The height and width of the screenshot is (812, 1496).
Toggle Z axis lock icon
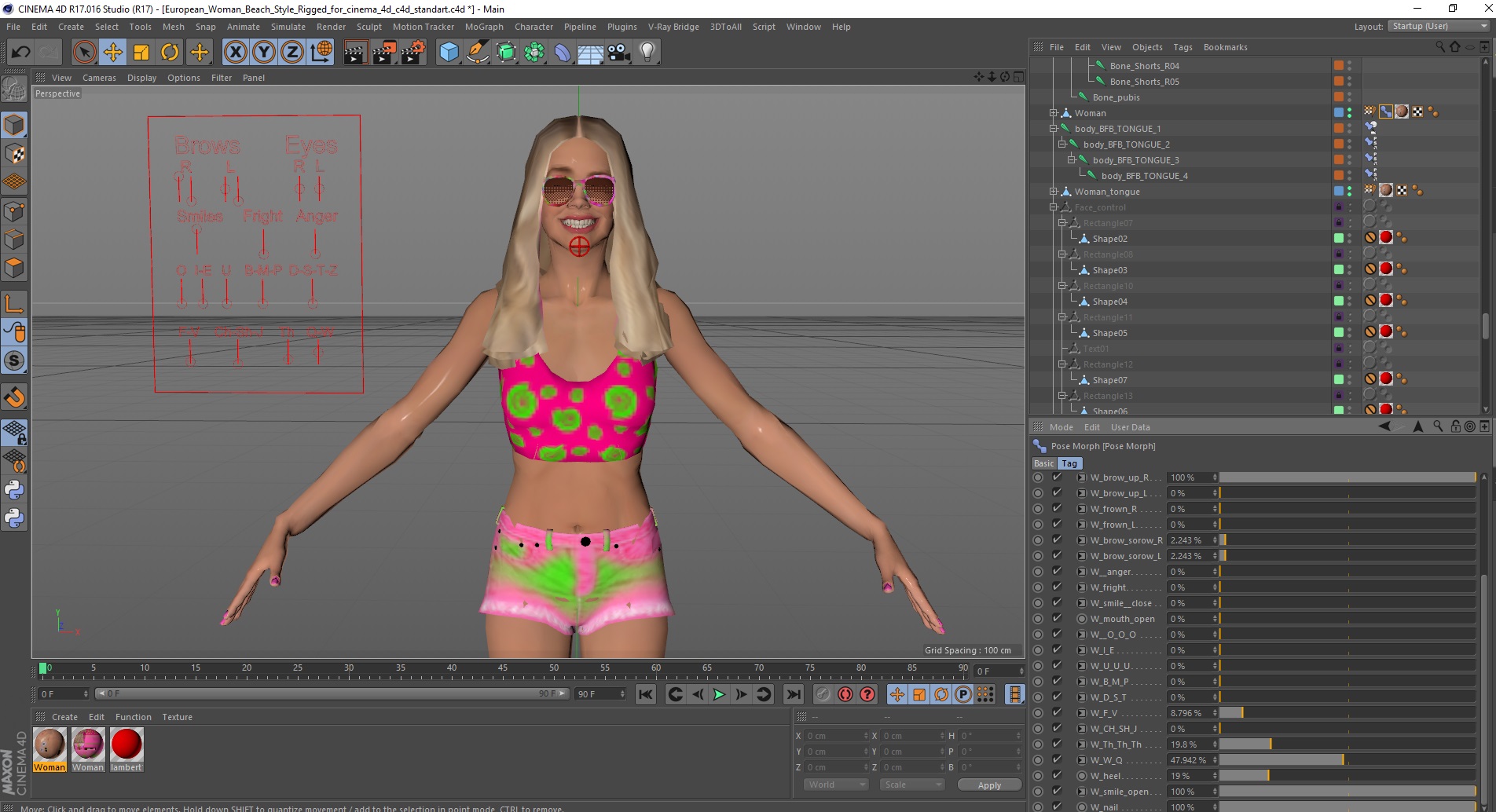point(292,53)
